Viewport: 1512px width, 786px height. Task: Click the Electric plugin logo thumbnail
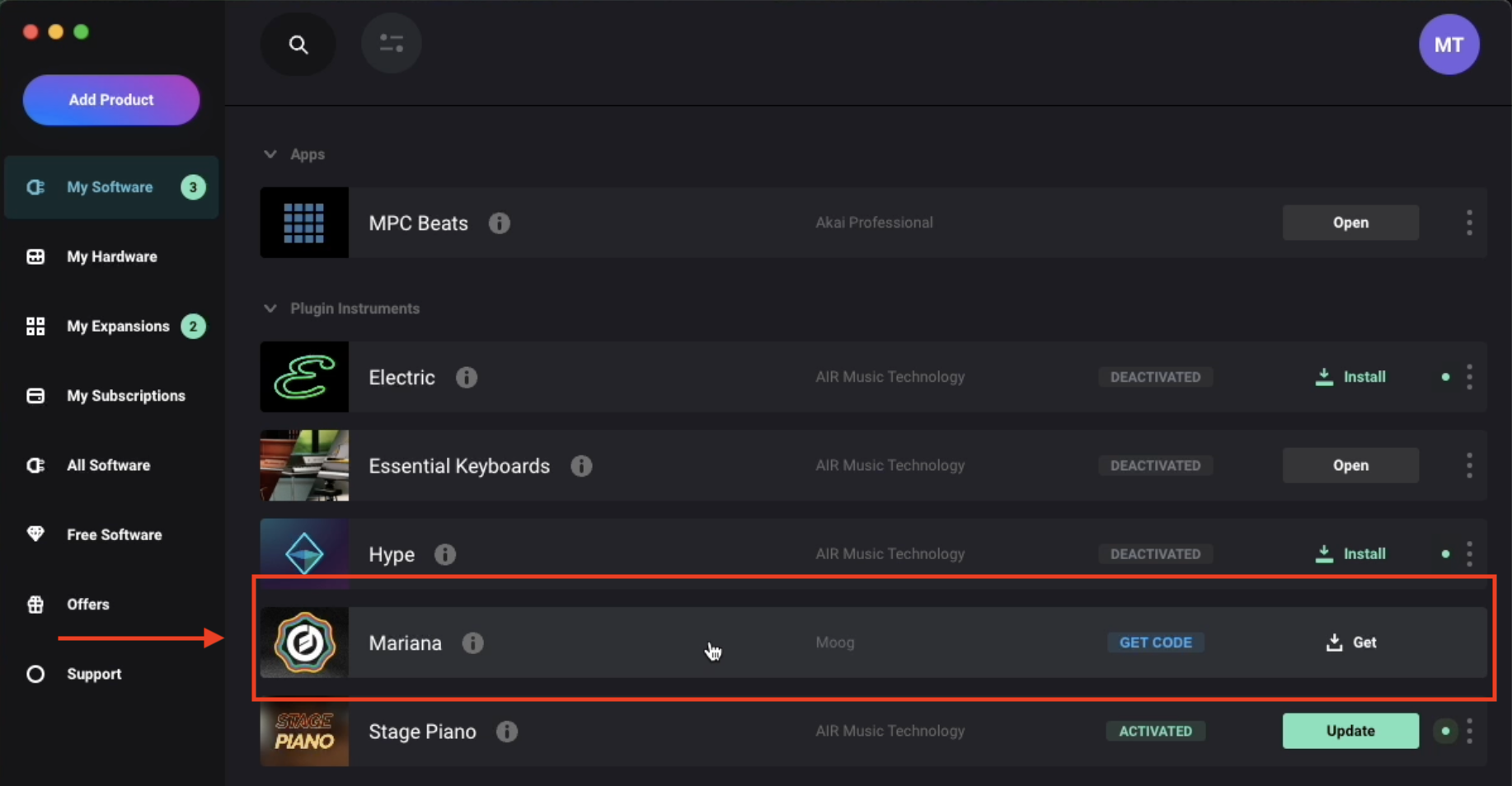[304, 377]
